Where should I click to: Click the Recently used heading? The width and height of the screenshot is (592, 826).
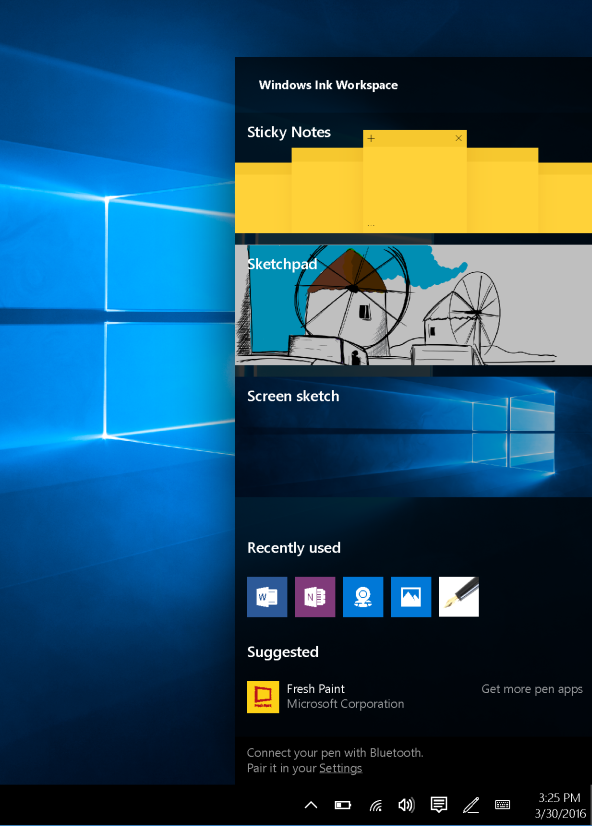[x=294, y=548]
